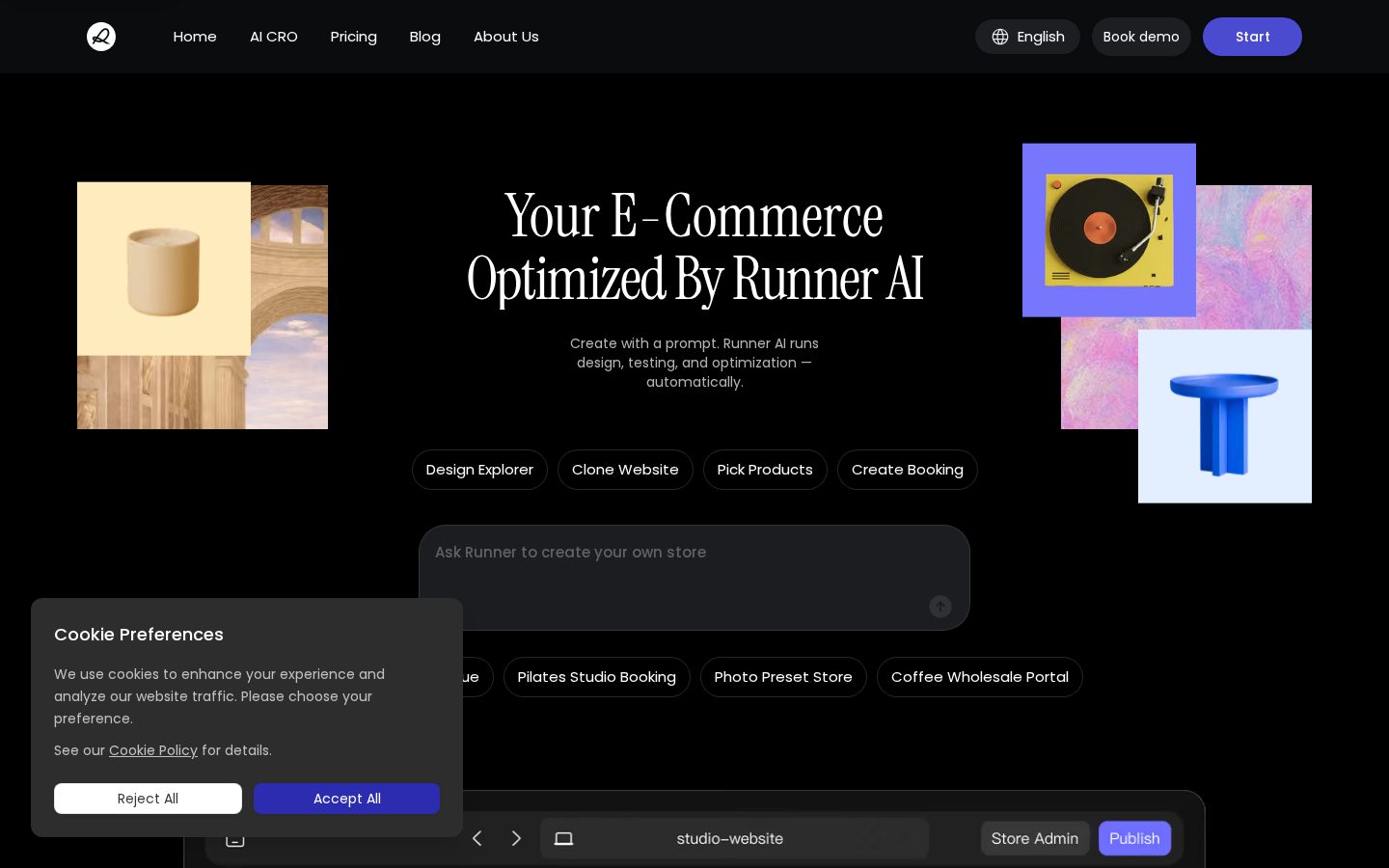Viewport: 1389px width, 868px height.
Task: Select the Photo Preset Store suggestion
Action: [x=783, y=677]
